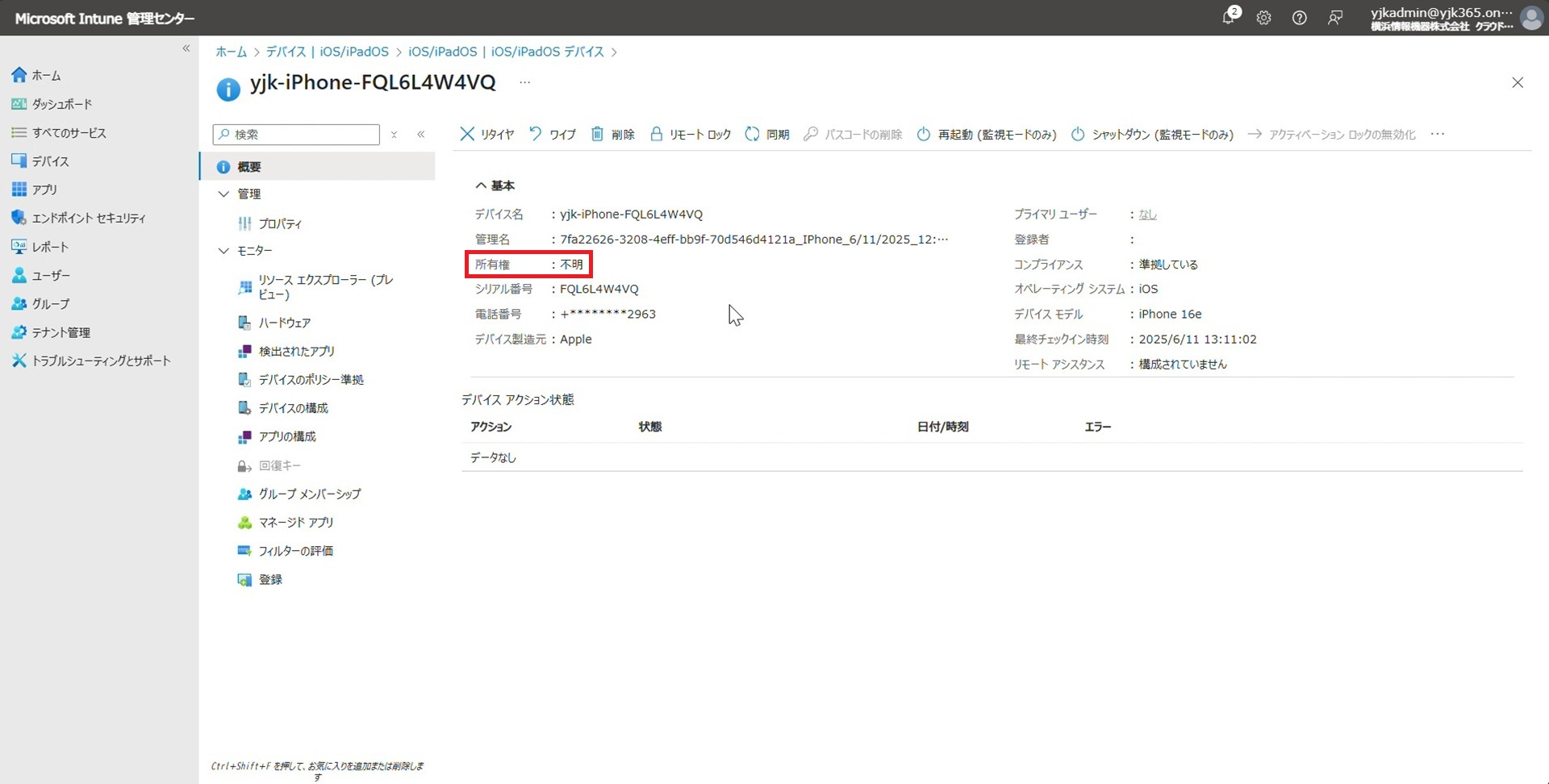Click iOS/iPadOS デバイス breadcrumb link
The width and height of the screenshot is (1549, 784).
click(x=506, y=52)
